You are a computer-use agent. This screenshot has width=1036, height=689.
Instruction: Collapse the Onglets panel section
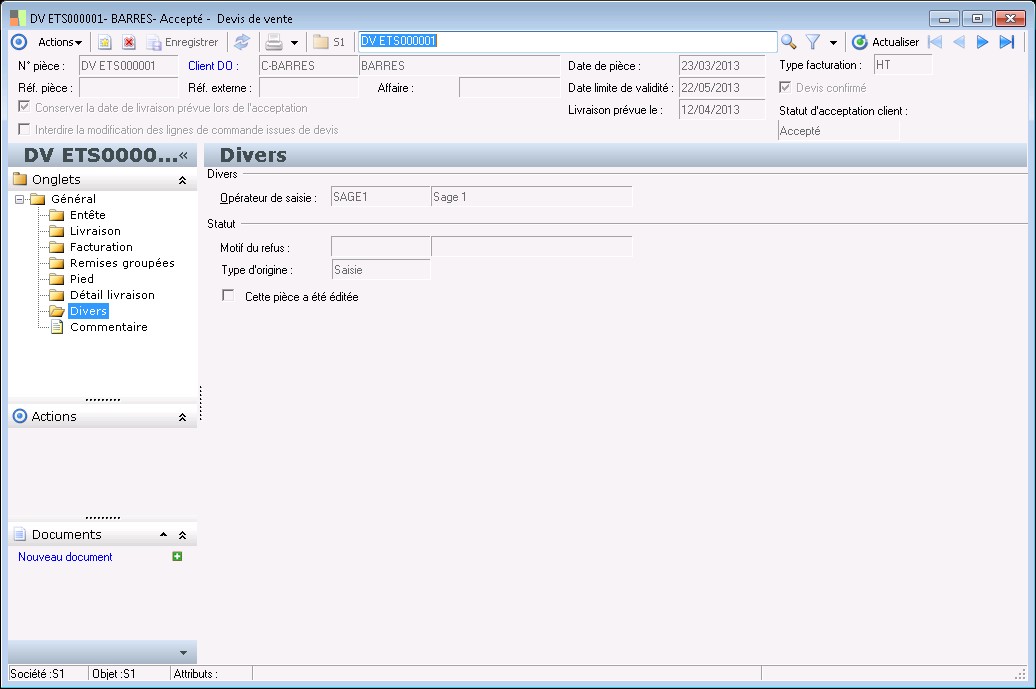pyautogui.click(x=182, y=180)
